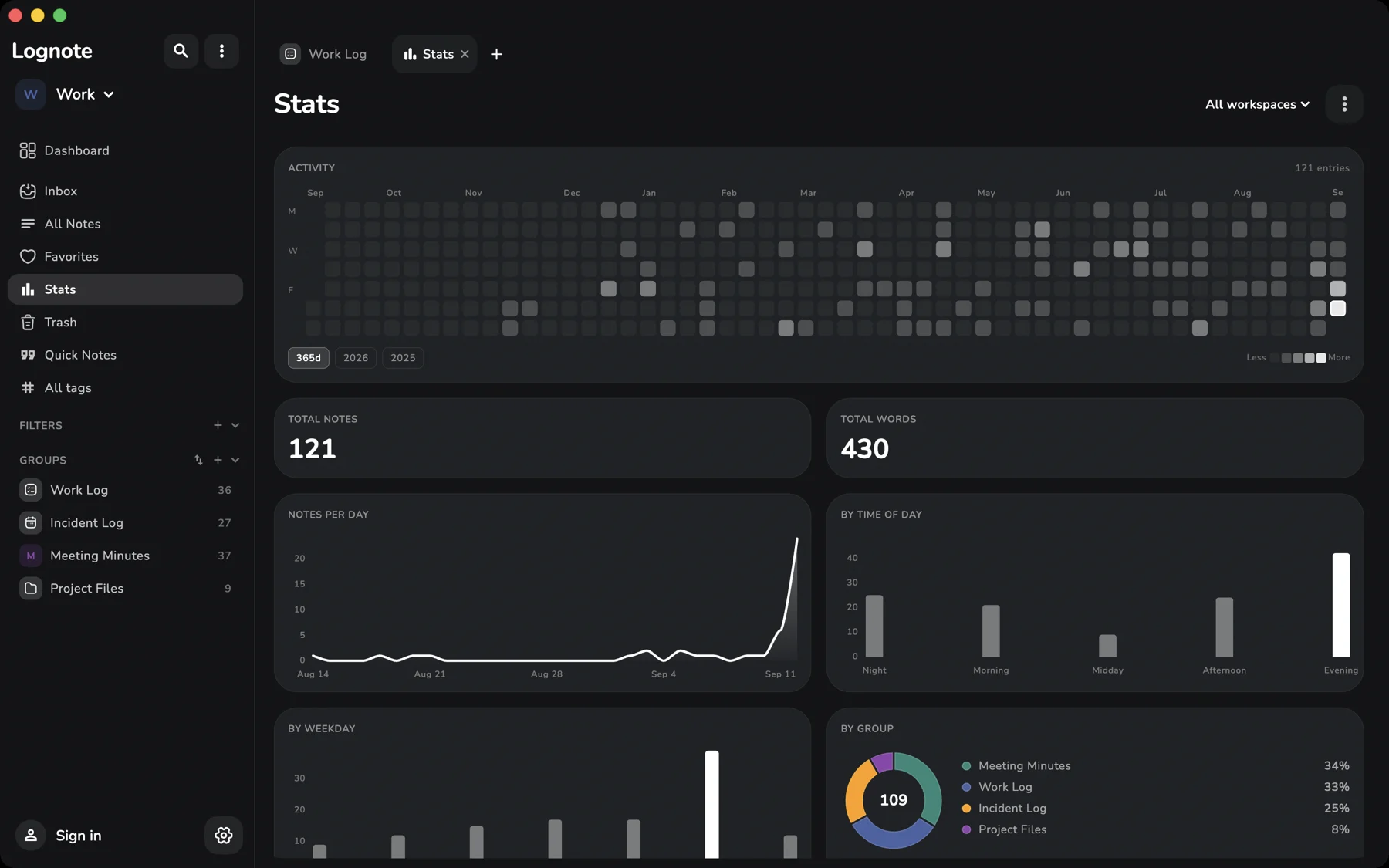The width and height of the screenshot is (1389, 868).
Task: Click the Work Log tab icon
Action: (x=290, y=54)
